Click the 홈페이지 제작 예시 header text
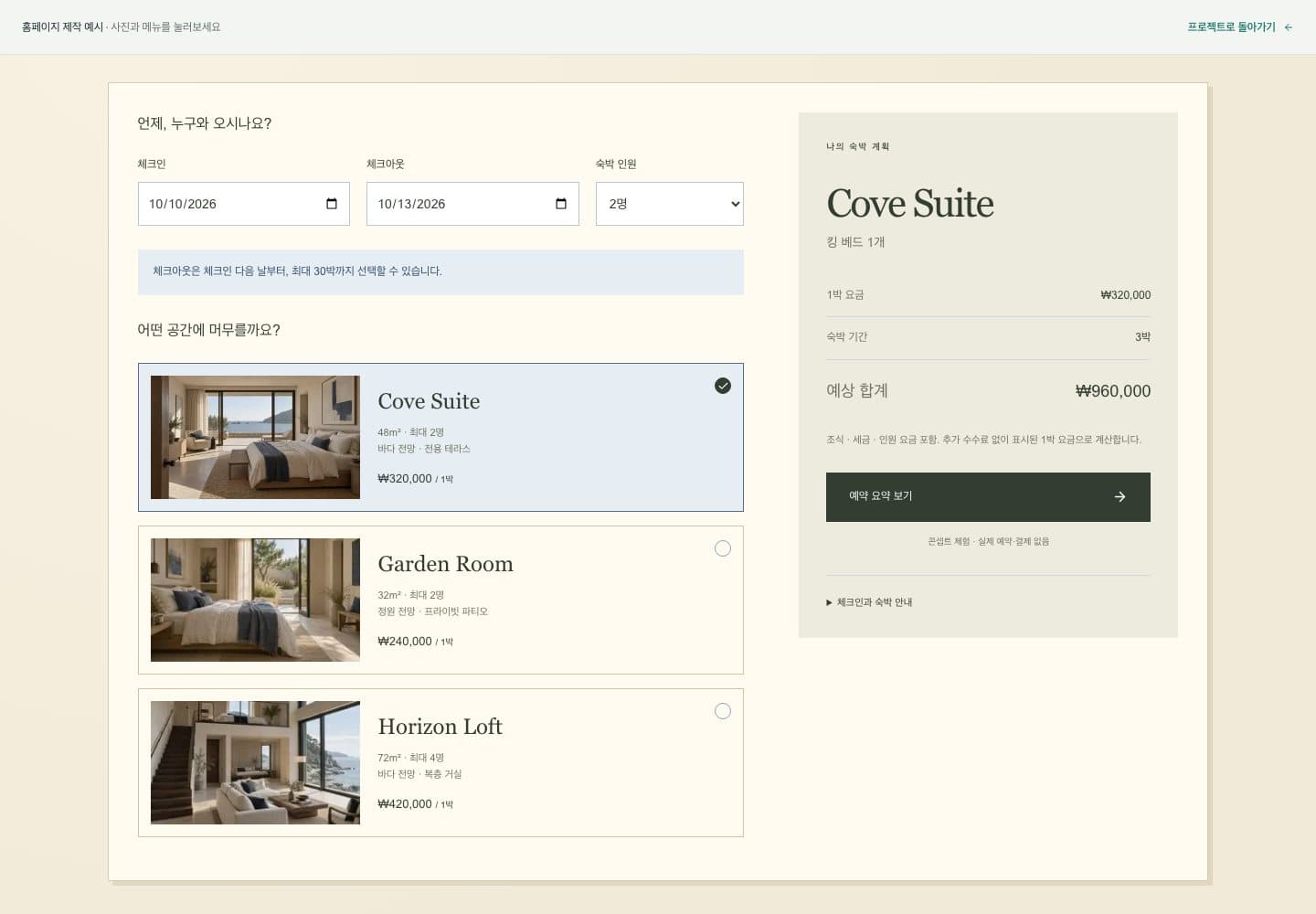The width and height of the screenshot is (1316, 914). [x=62, y=27]
